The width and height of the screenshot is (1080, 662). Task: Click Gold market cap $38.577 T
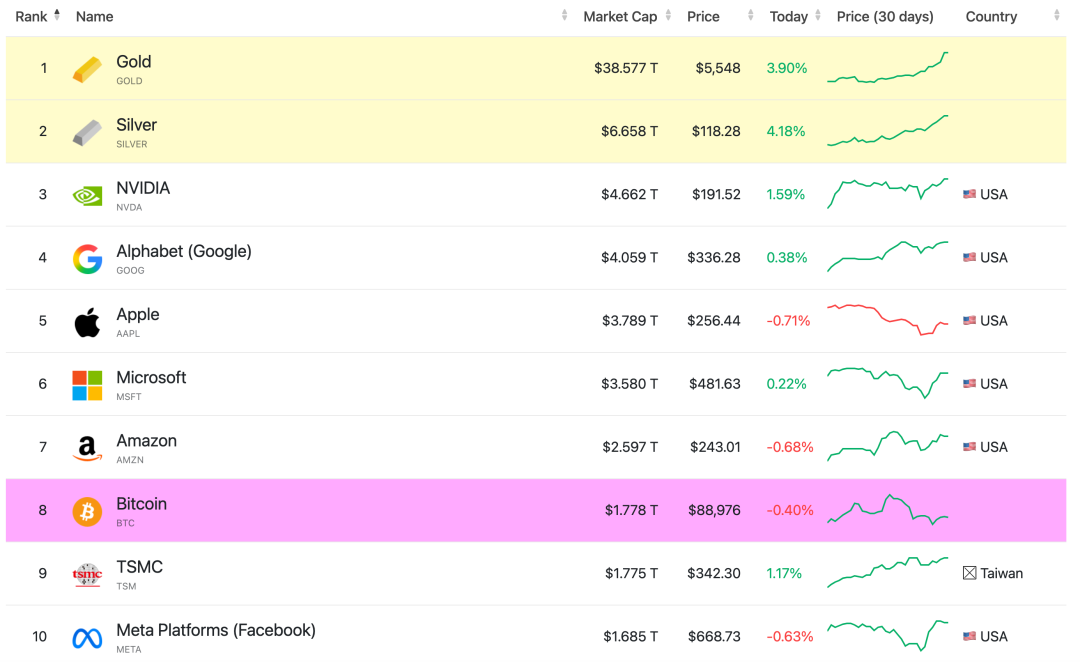pos(626,68)
